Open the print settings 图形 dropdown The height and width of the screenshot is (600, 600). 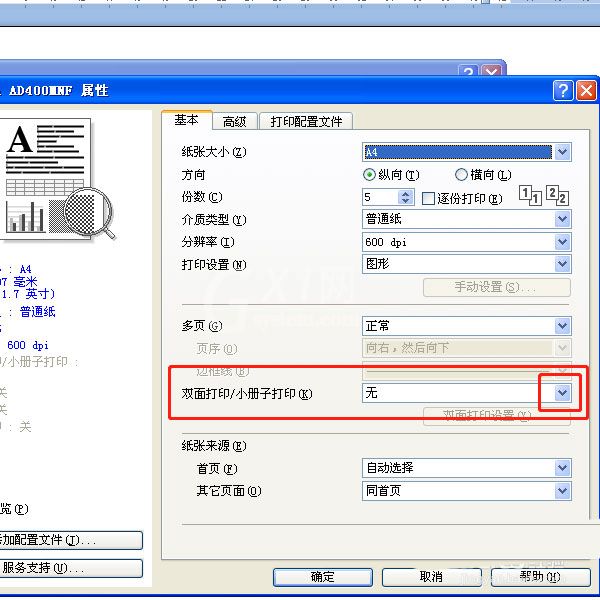tap(466, 264)
